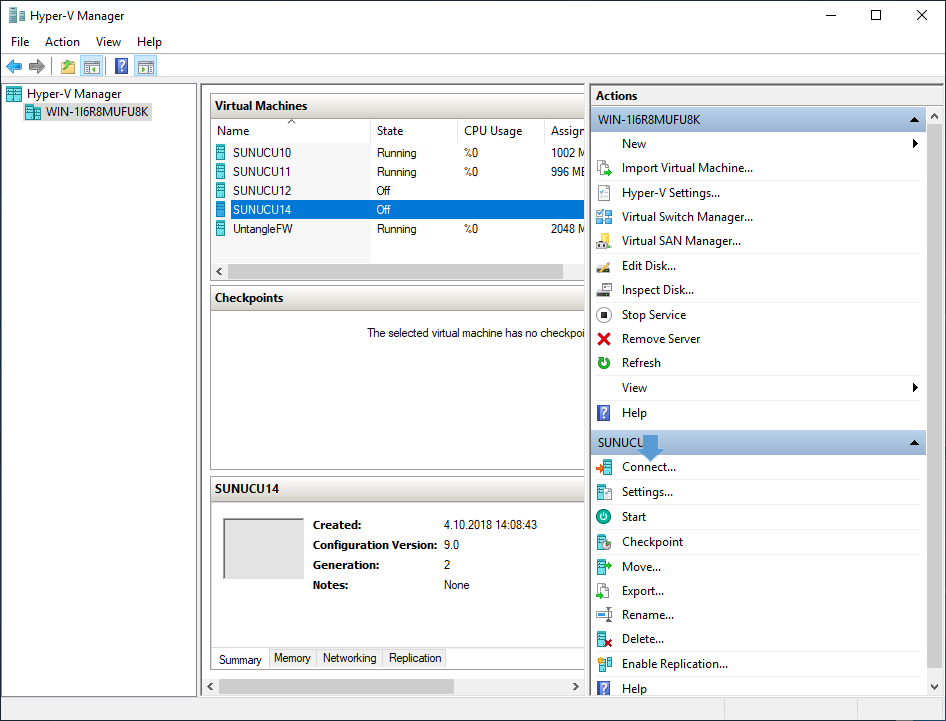Click Enable Replication... action
The image size is (946, 721).
675,664
